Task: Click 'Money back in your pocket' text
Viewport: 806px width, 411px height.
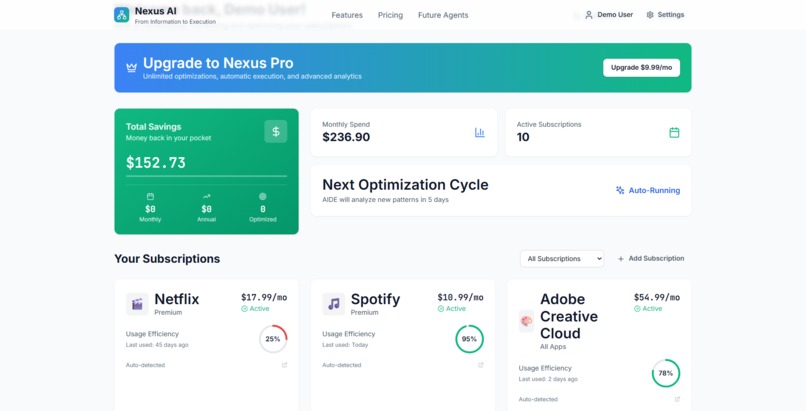Action: click(169, 138)
